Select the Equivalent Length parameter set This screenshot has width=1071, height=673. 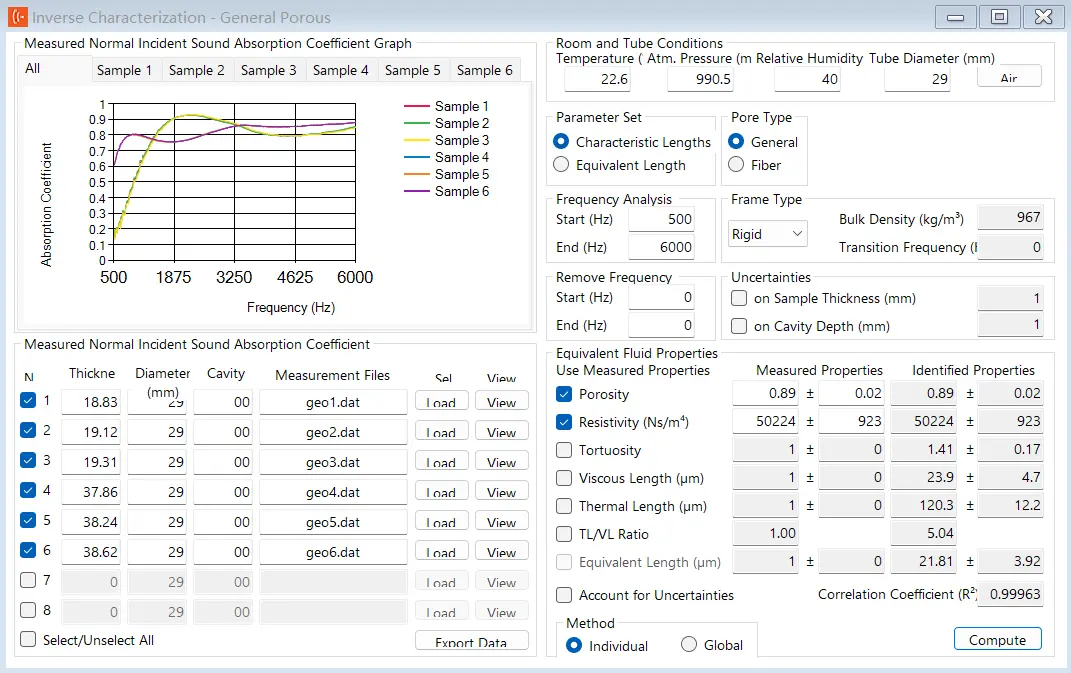561,165
